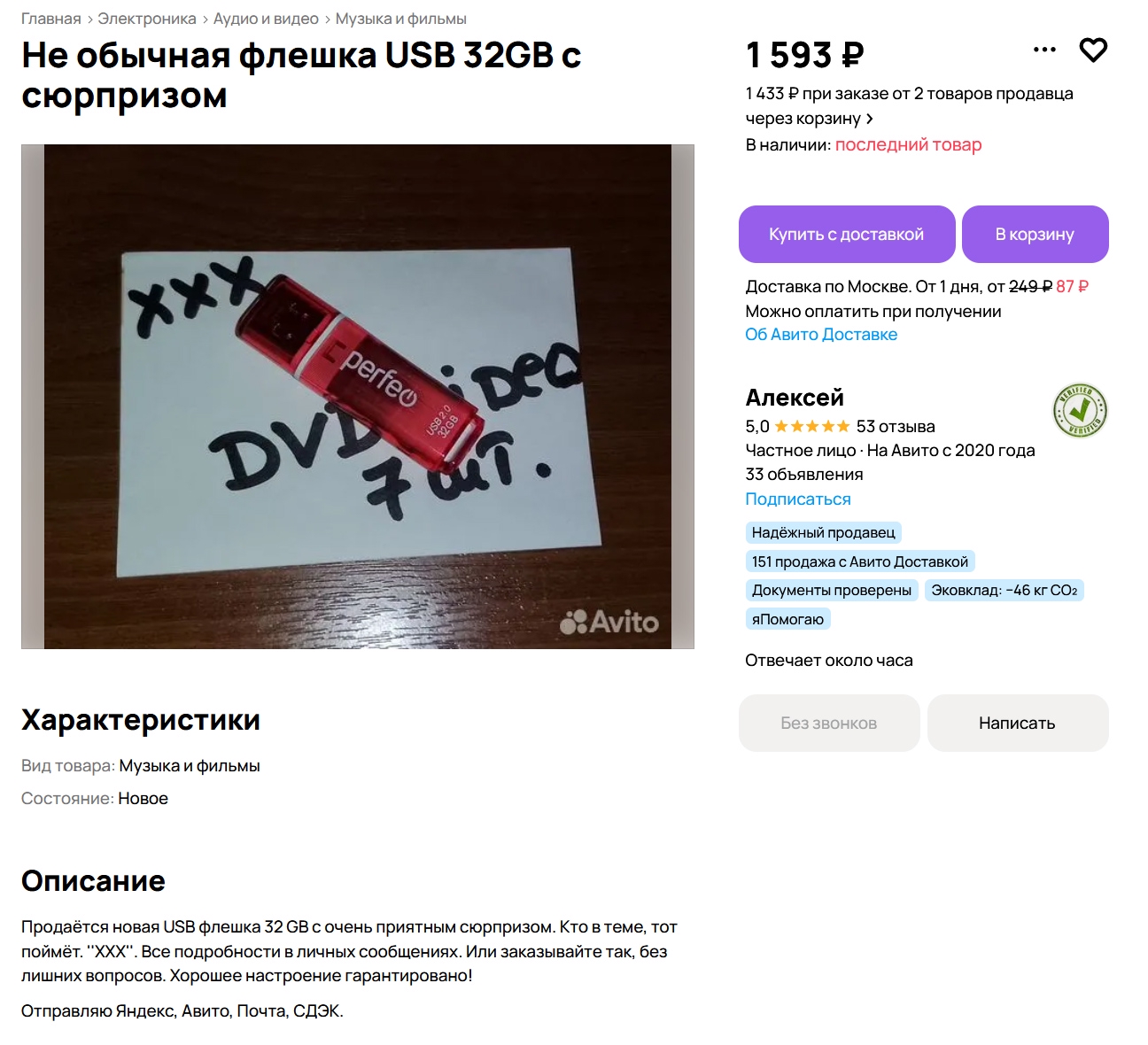This screenshot has height=1045, width=1148.
Task: View the seller's 53 отзыва
Action: tap(896, 427)
